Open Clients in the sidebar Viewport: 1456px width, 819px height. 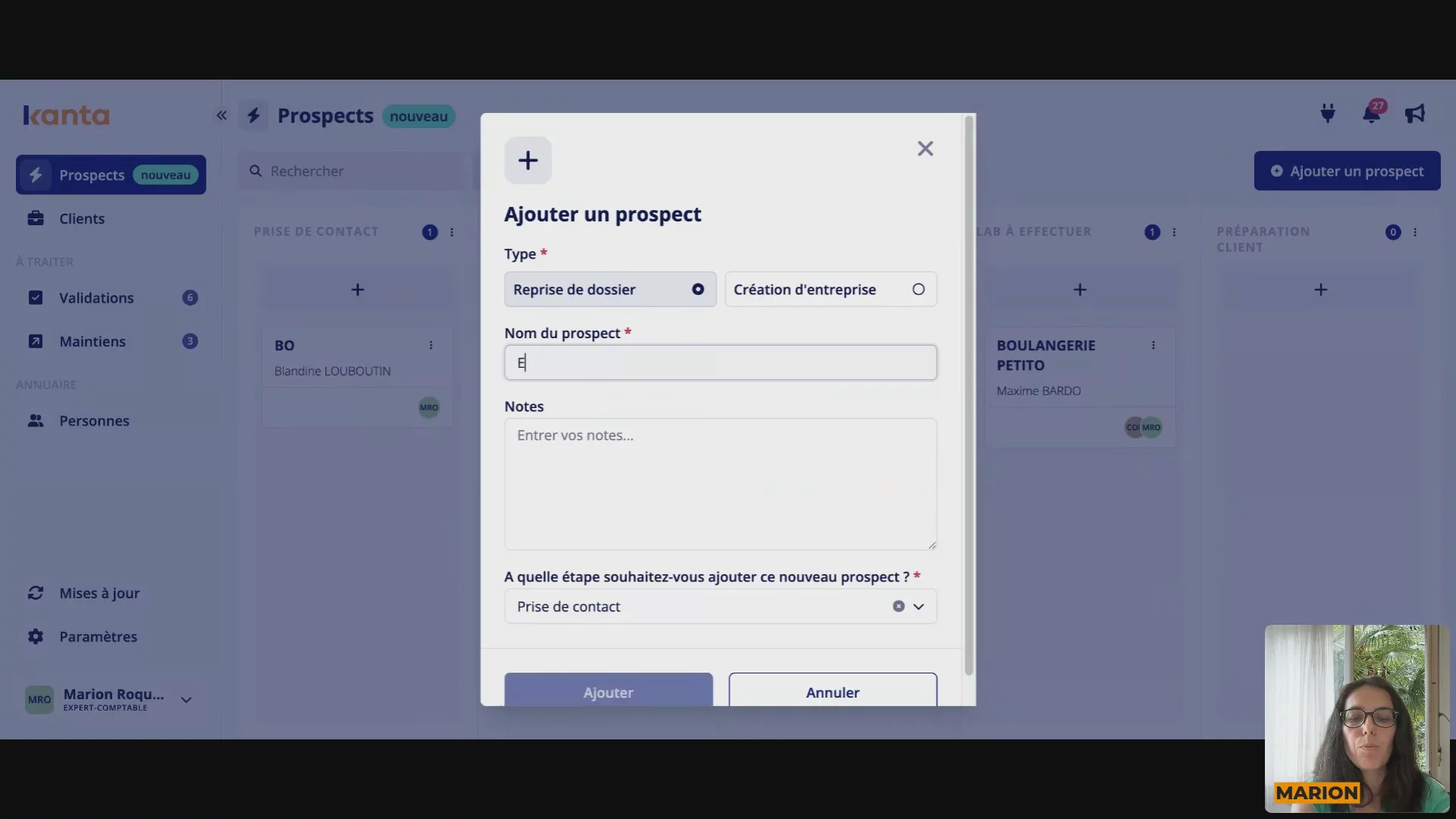tap(111, 218)
